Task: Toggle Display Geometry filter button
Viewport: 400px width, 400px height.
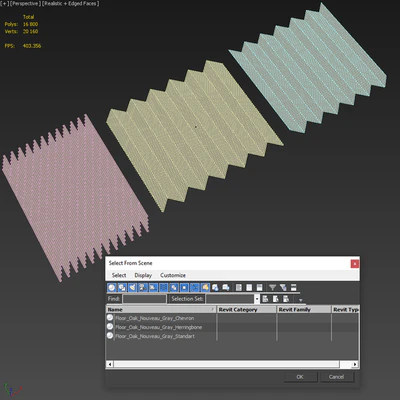Action: (x=112, y=287)
